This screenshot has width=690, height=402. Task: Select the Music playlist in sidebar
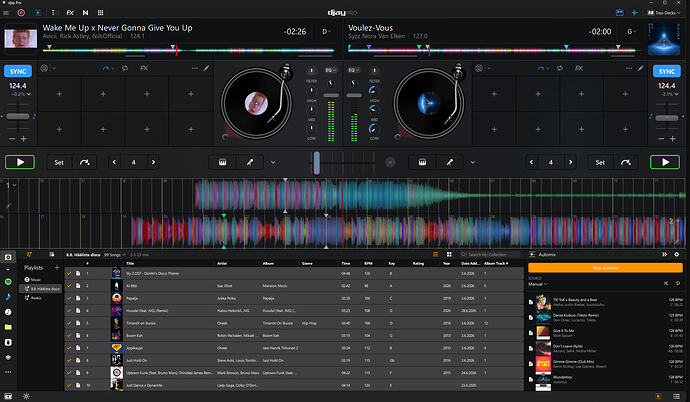click(x=33, y=280)
